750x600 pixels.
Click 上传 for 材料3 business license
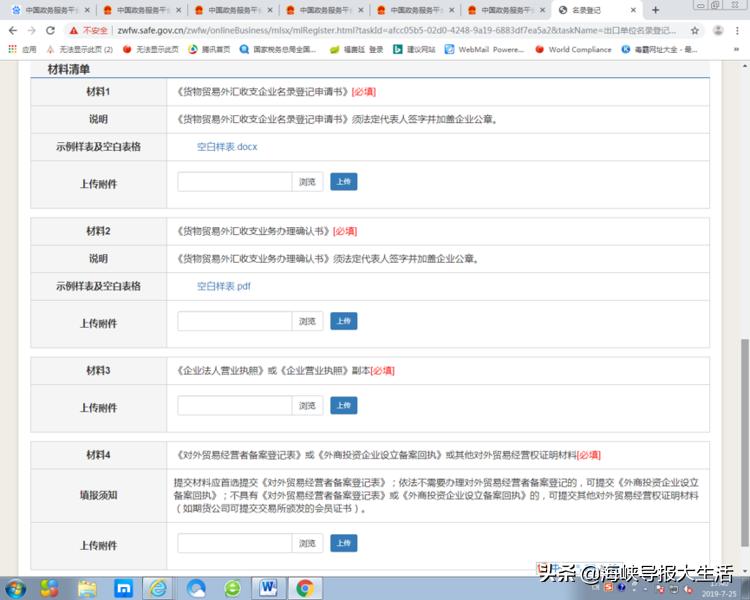tap(343, 405)
